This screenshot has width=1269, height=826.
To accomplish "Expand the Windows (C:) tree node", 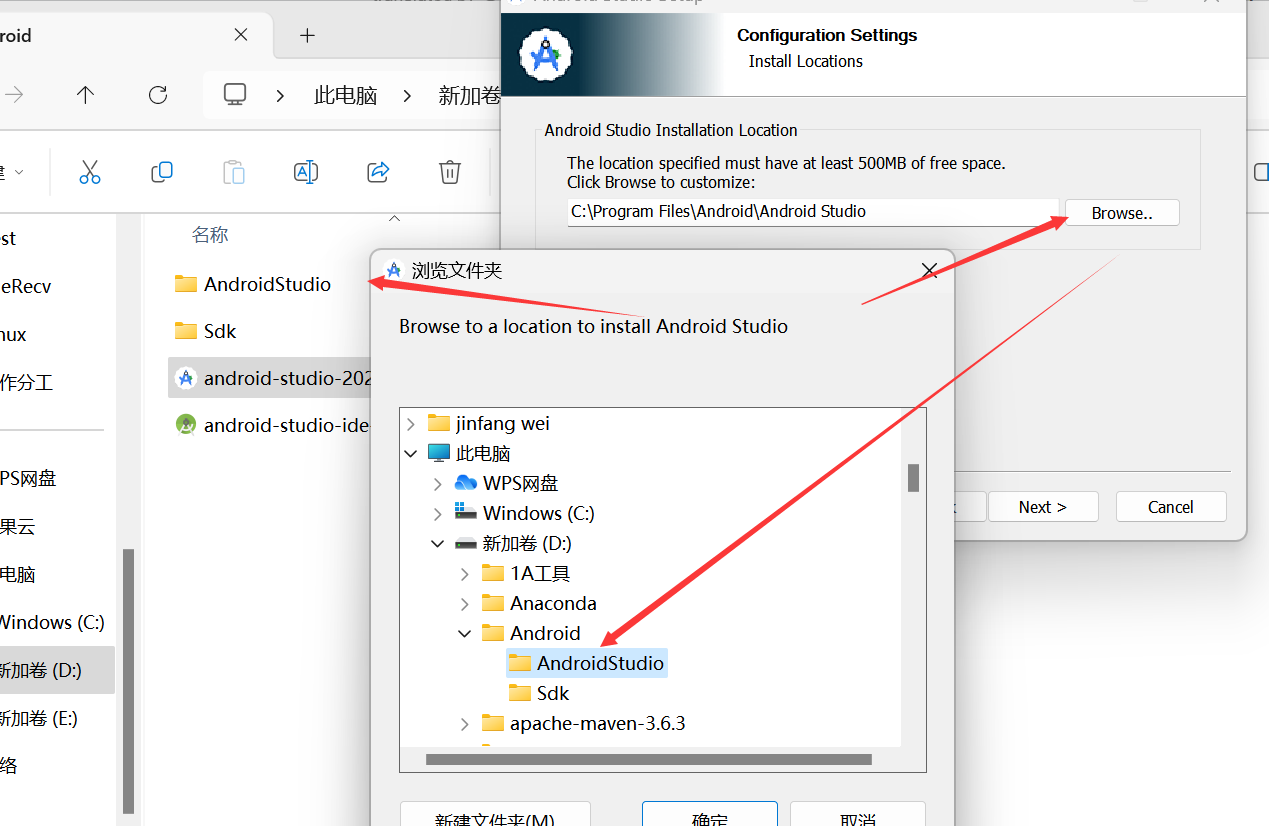I will [x=438, y=514].
